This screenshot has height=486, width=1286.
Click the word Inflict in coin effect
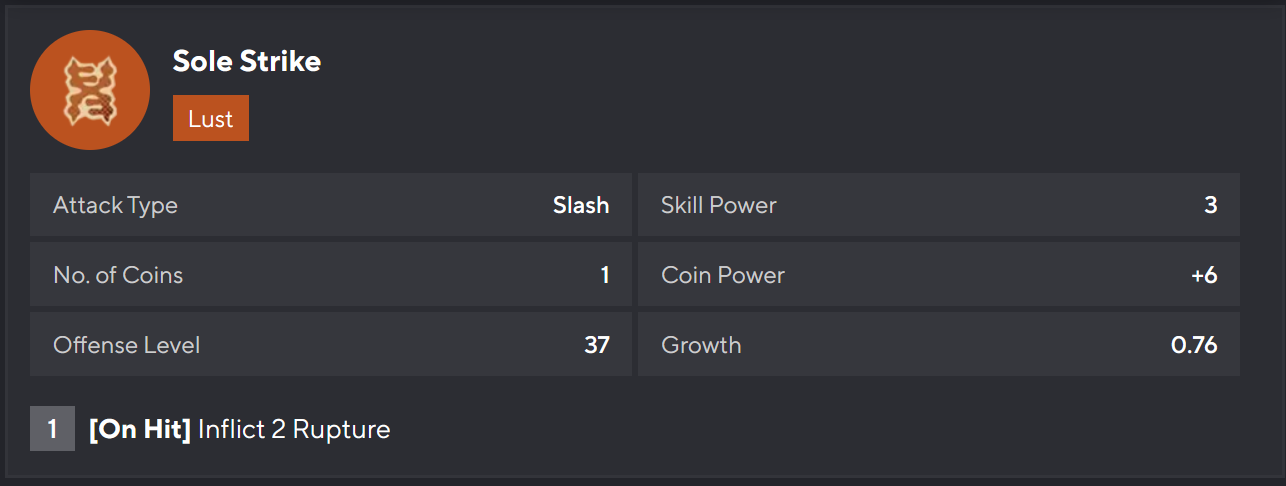click(231, 430)
